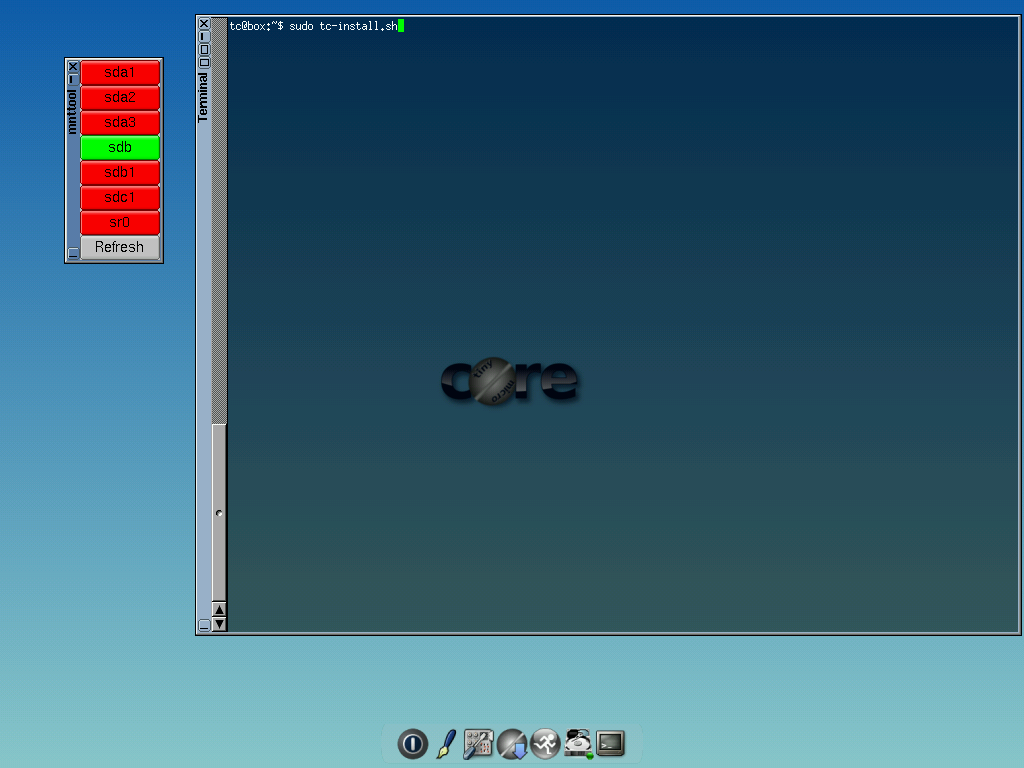Open the Run Program running-man icon
Viewport: 1024px width, 768px height.
pos(545,744)
